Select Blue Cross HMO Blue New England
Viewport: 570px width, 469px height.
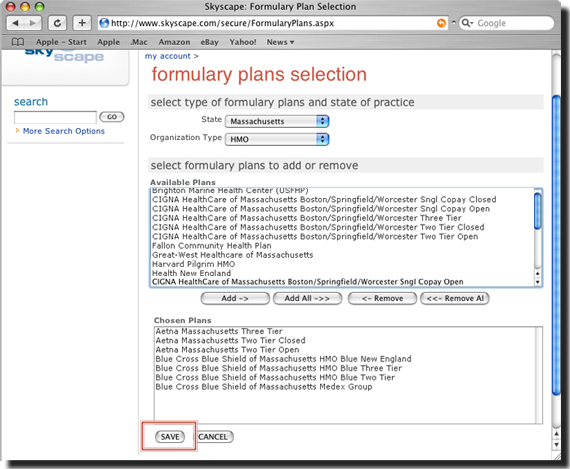click(x=284, y=359)
